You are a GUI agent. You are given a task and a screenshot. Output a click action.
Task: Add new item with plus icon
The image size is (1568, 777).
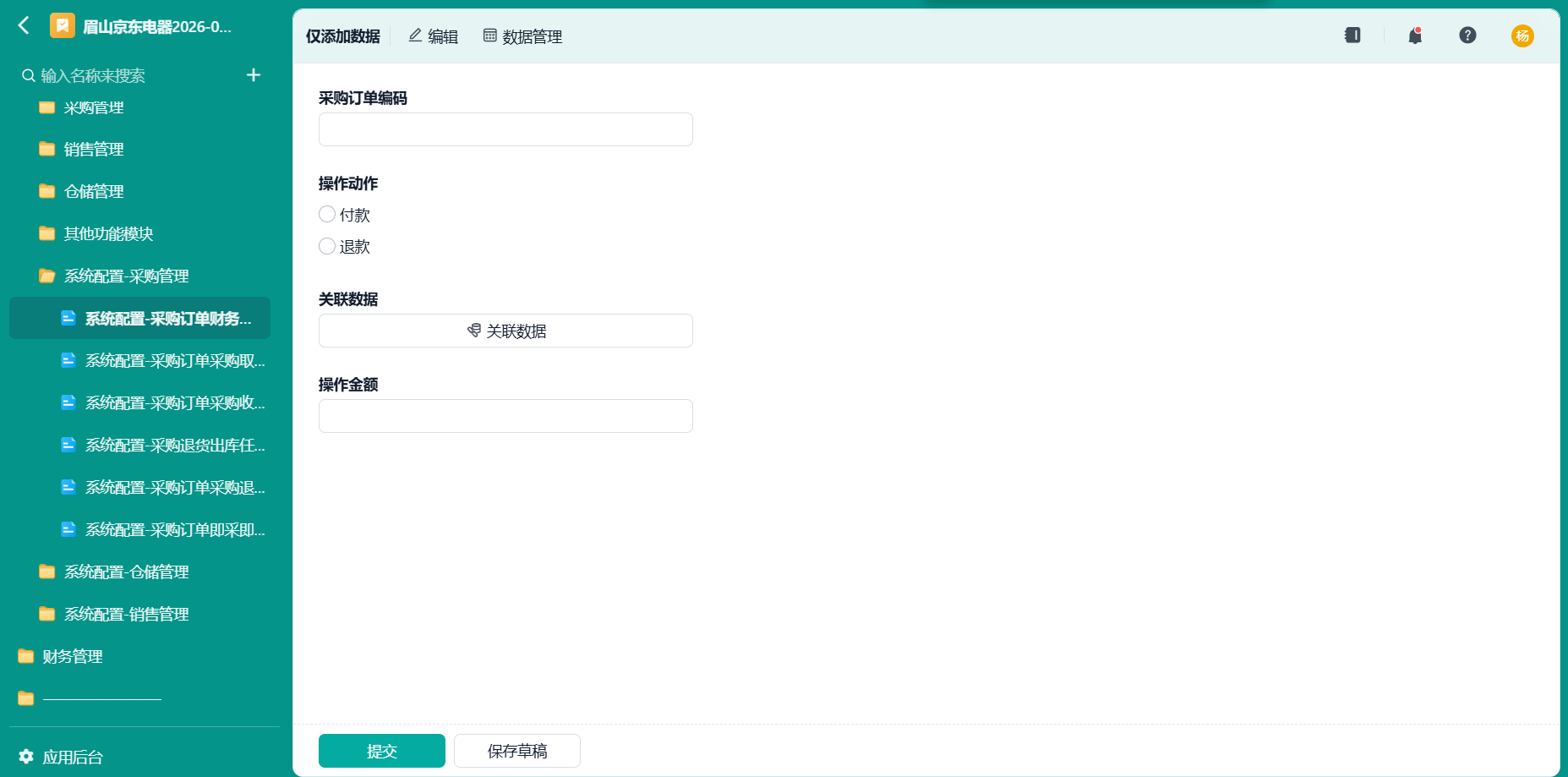254,75
